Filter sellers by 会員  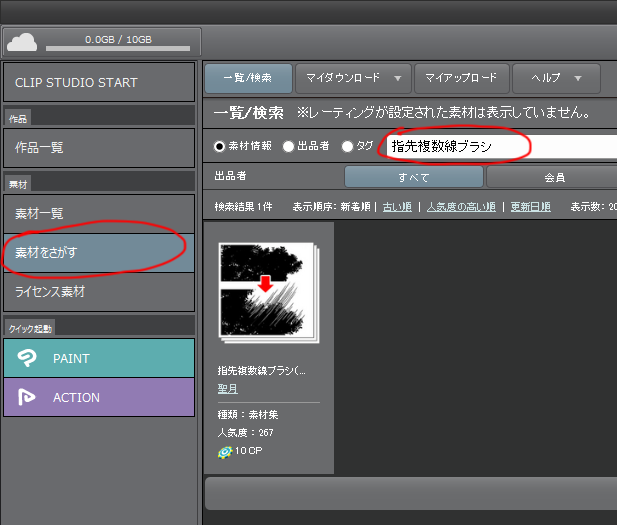(554, 177)
